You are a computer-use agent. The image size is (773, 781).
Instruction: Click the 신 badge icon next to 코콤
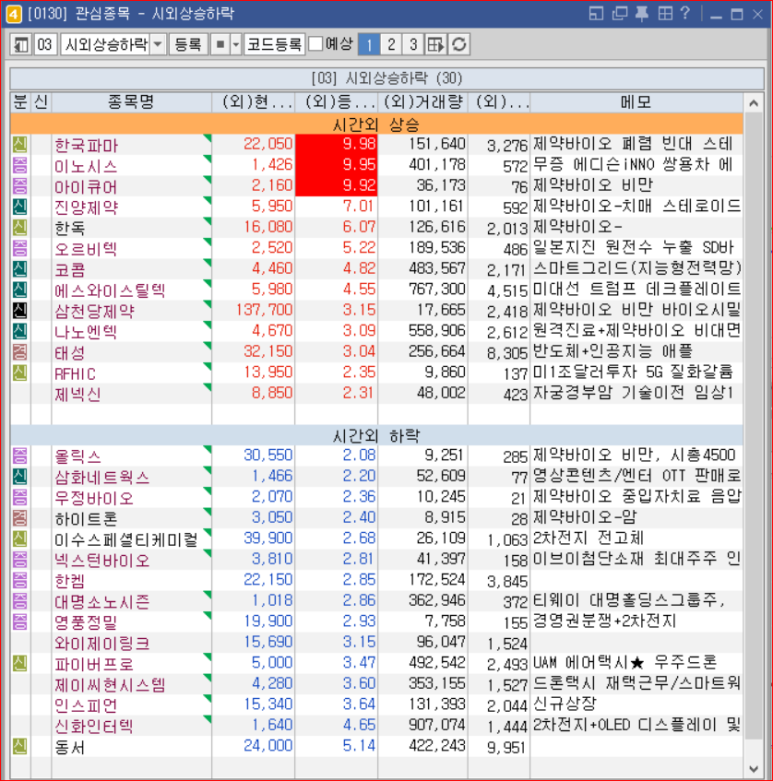20,269
